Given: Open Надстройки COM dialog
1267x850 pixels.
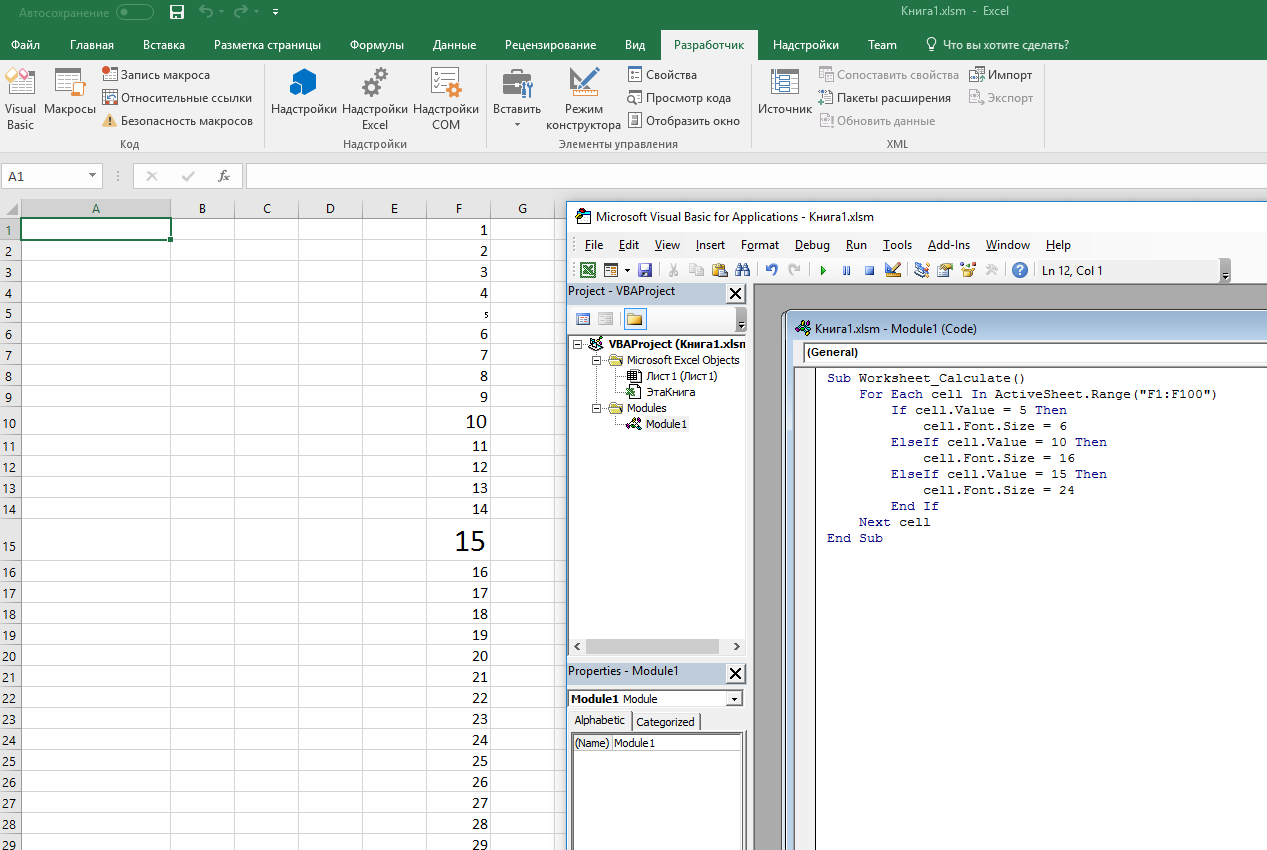Looking at the screenshot, I should pyautogui.click(x=446, y=100).
